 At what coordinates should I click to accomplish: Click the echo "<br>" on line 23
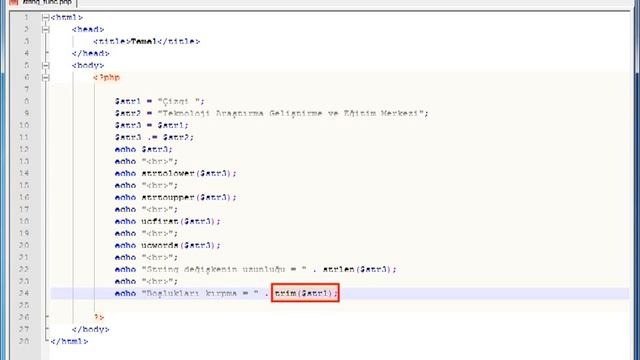tap(147, 281)
